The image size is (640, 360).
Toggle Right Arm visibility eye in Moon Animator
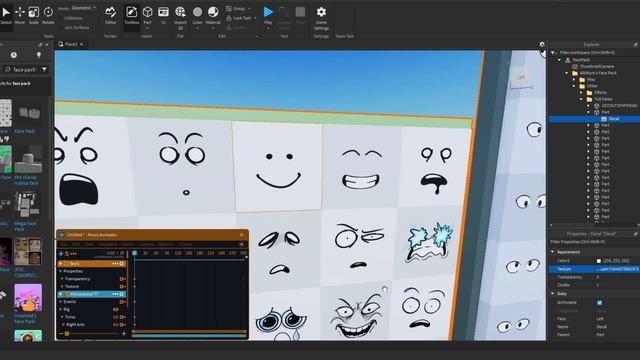pos(116,325)
